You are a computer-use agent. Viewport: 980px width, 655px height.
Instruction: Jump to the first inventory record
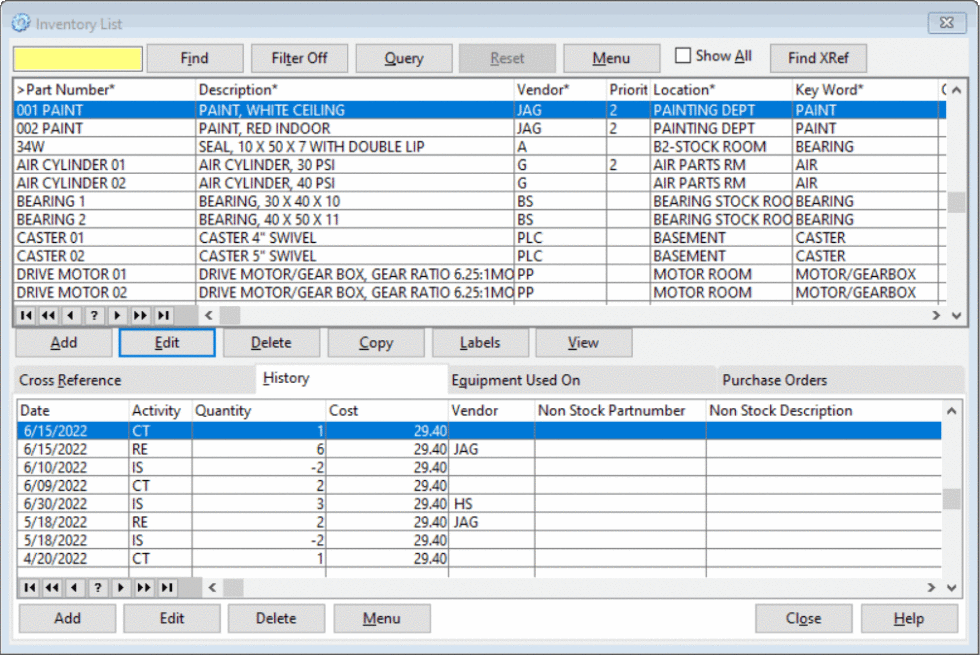(25, 315)
